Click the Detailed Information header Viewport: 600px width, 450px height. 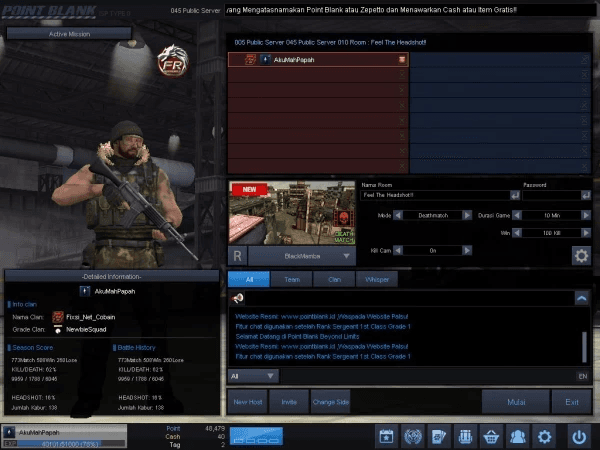[x=111, y=276]
